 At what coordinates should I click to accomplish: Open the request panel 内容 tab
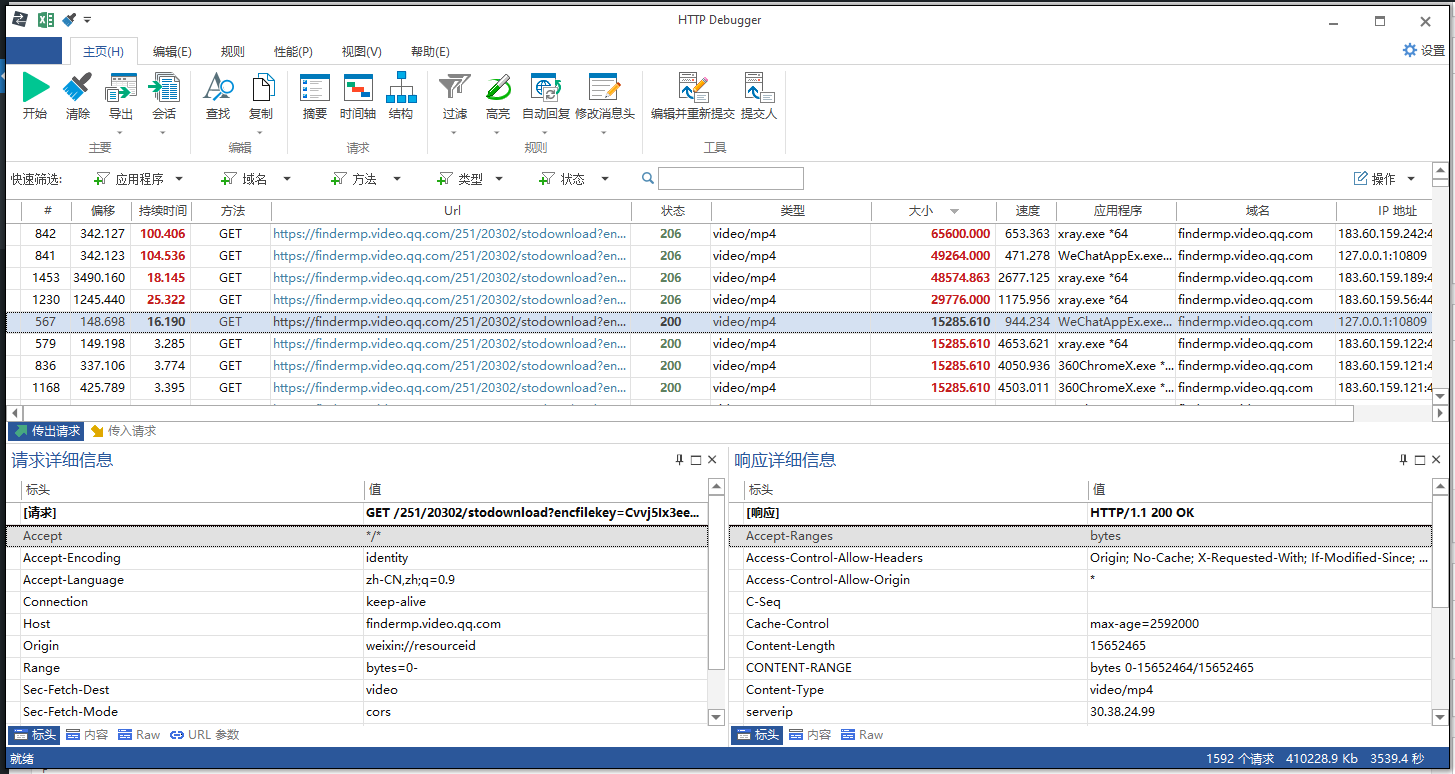pos(86,735)
